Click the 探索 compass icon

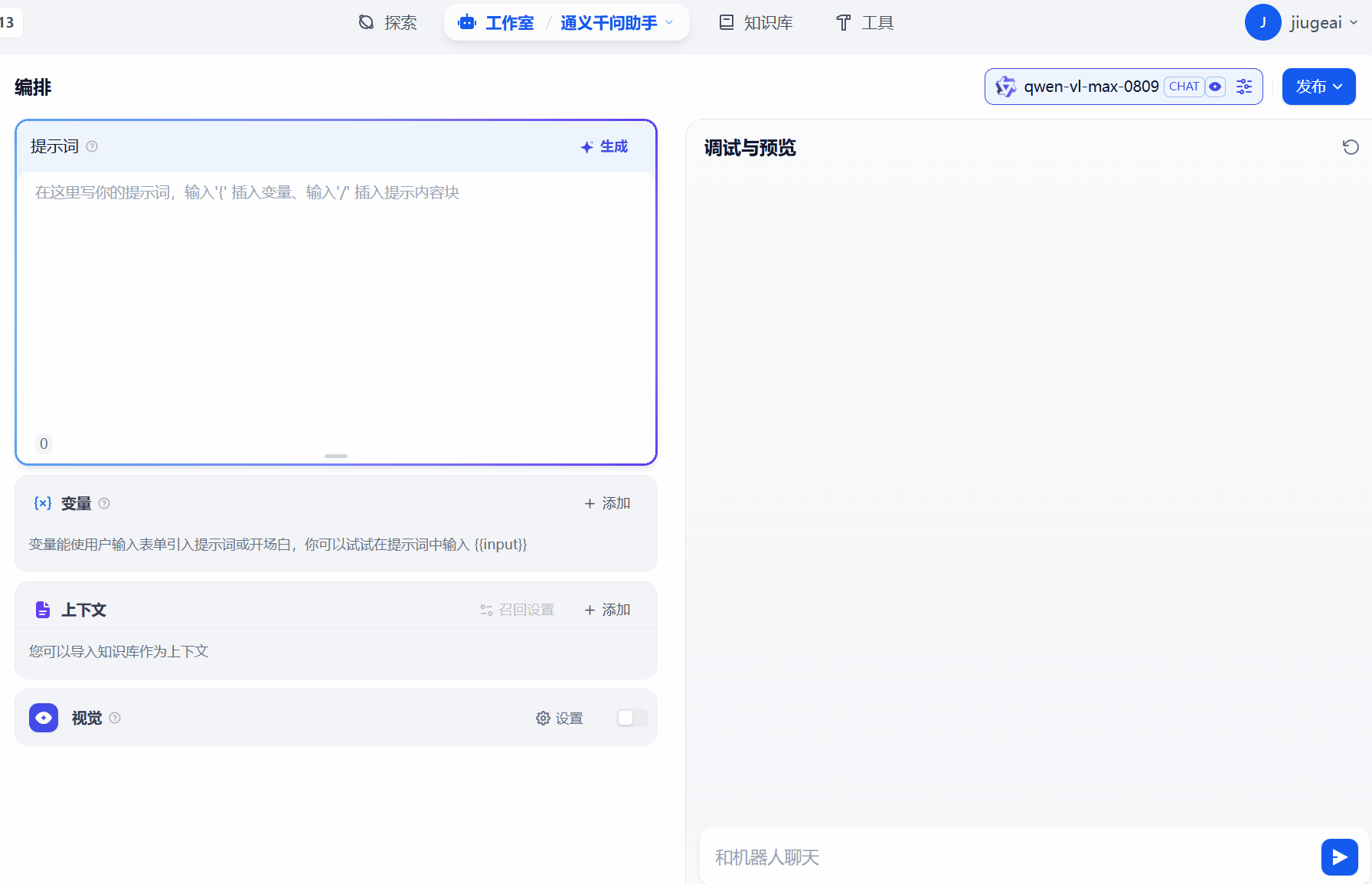coord(366,22)
